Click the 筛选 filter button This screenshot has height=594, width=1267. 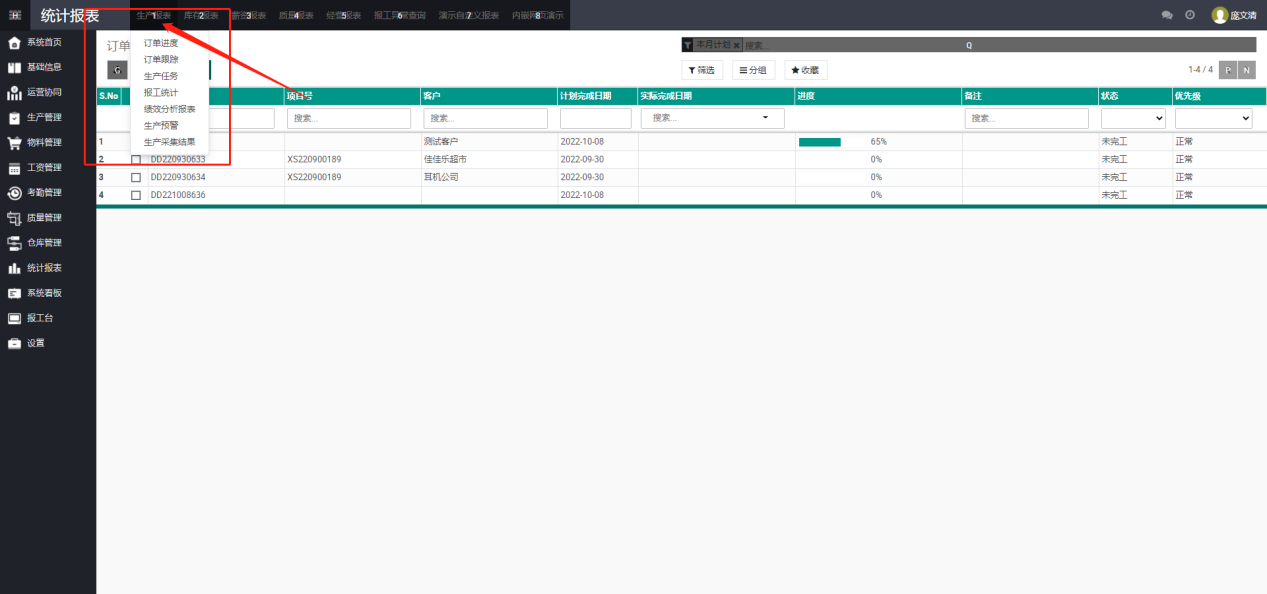702,70
